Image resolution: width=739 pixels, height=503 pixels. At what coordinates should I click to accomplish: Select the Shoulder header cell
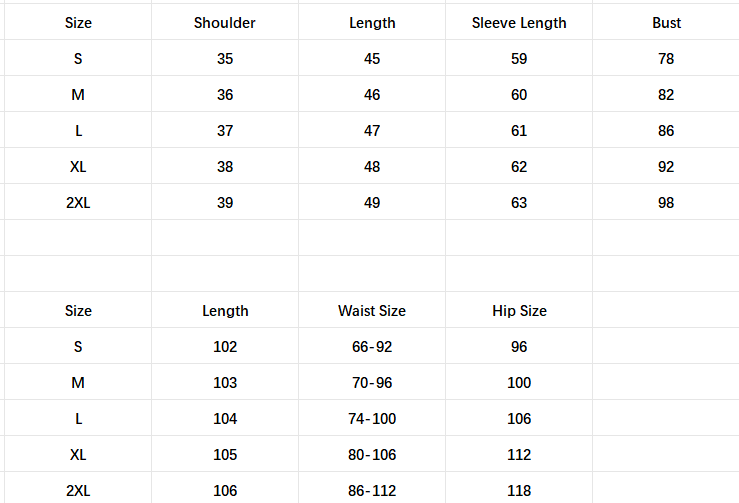[225, 23]
